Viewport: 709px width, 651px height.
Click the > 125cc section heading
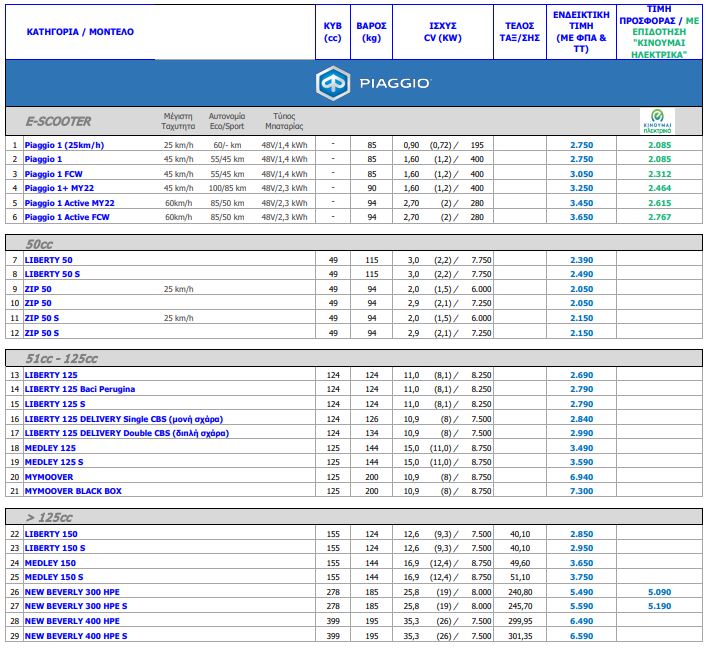(49, 517)
